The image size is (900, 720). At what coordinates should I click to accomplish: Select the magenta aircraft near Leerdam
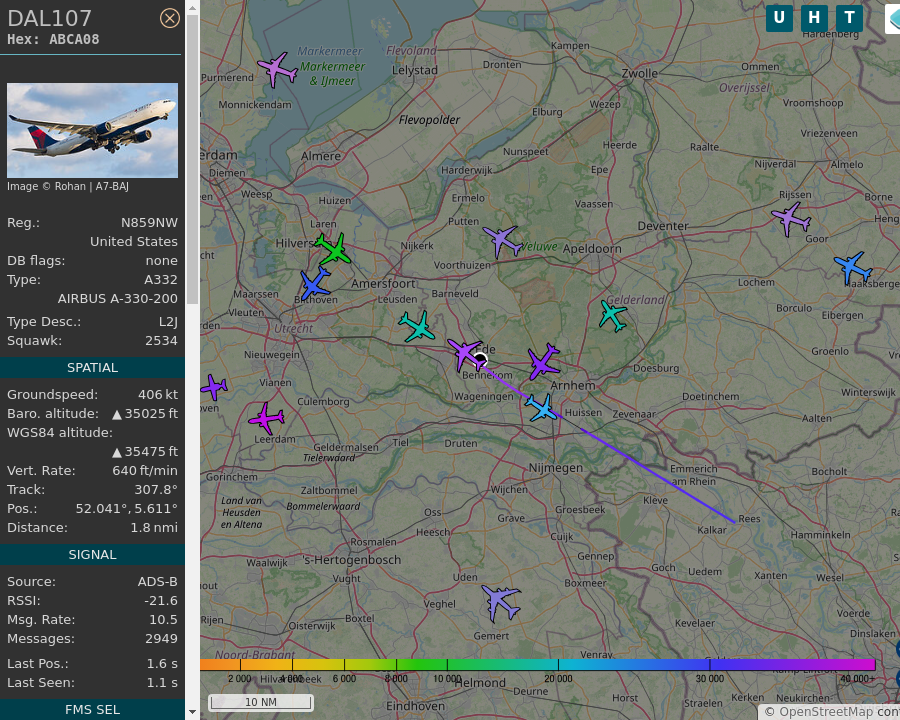click(266, 418)
